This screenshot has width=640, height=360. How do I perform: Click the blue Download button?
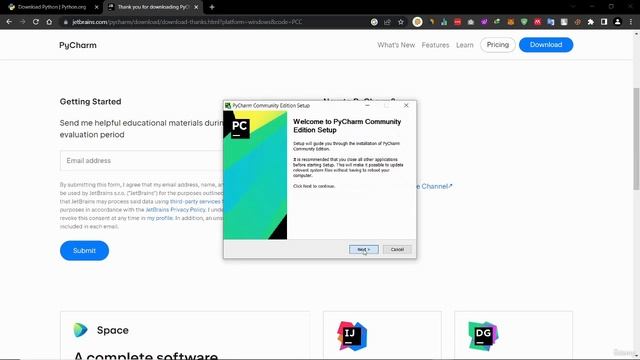(x=546, y=45)
